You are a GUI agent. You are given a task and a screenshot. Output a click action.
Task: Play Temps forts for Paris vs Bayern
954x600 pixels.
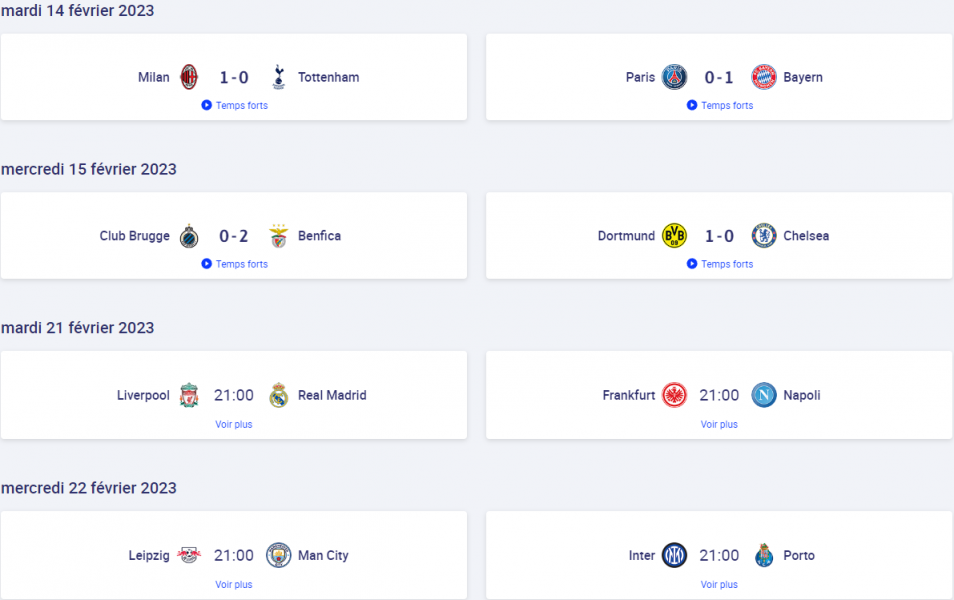[720, 105]
